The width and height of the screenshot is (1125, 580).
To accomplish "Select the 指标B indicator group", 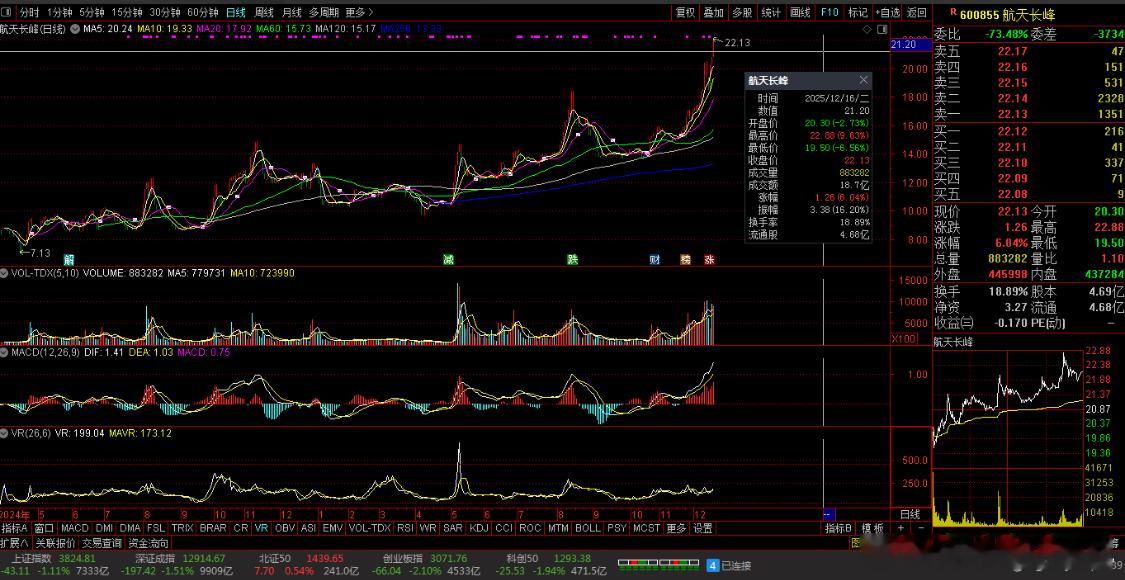I will coord(838,528).
